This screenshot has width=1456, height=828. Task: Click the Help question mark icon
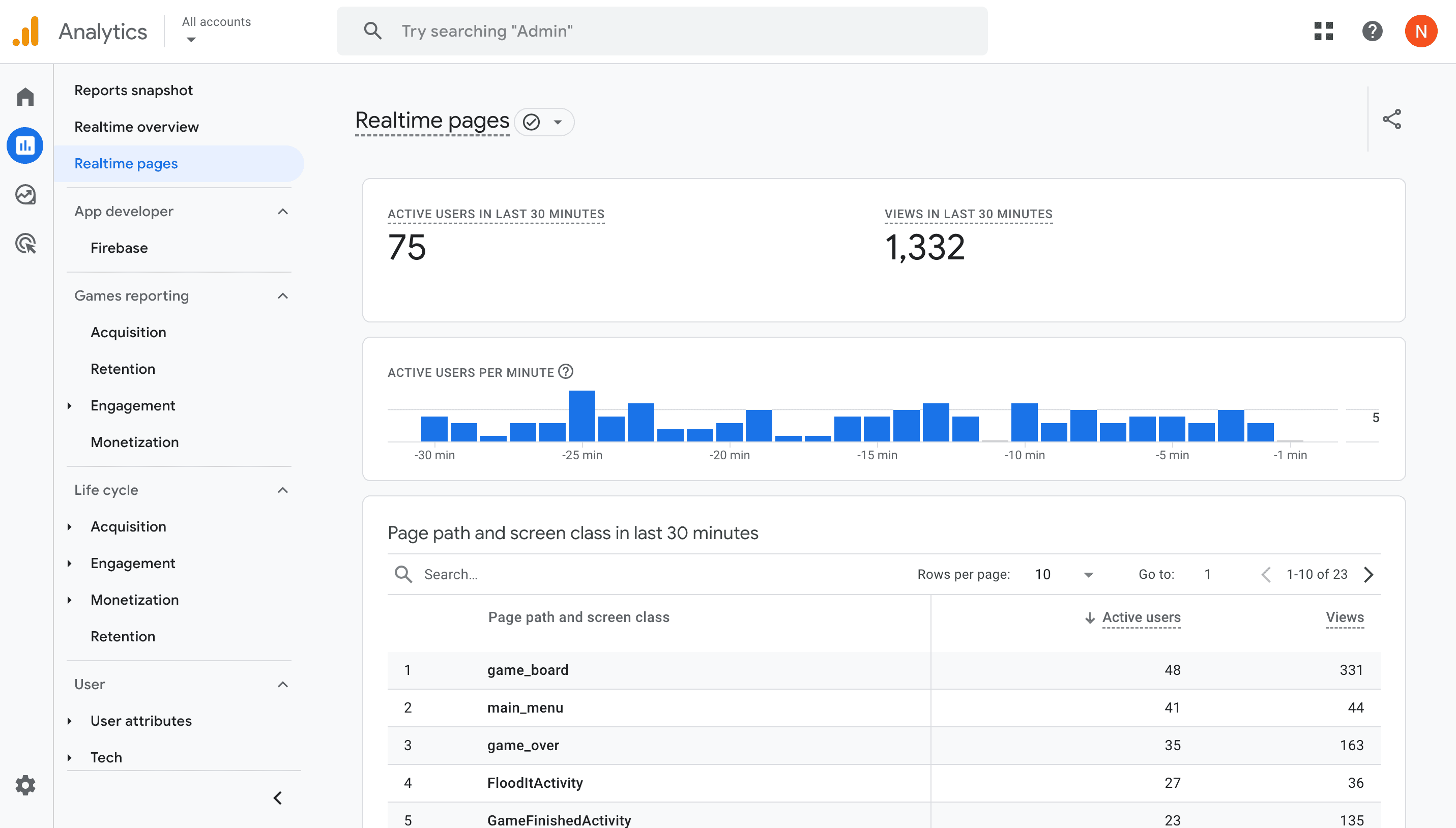point(1373,31)
